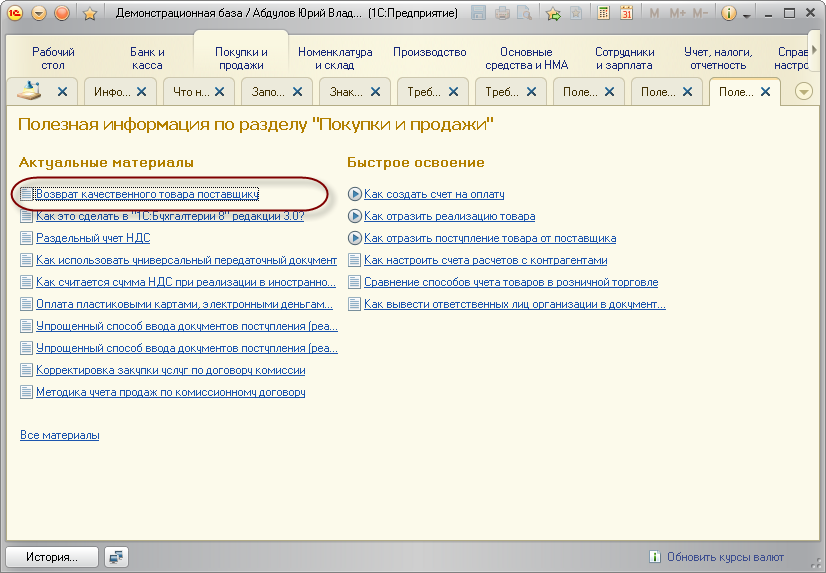This screenshot has height=573, width=826.
Task: Switch to the Инфо... tab
Action: 112,92
